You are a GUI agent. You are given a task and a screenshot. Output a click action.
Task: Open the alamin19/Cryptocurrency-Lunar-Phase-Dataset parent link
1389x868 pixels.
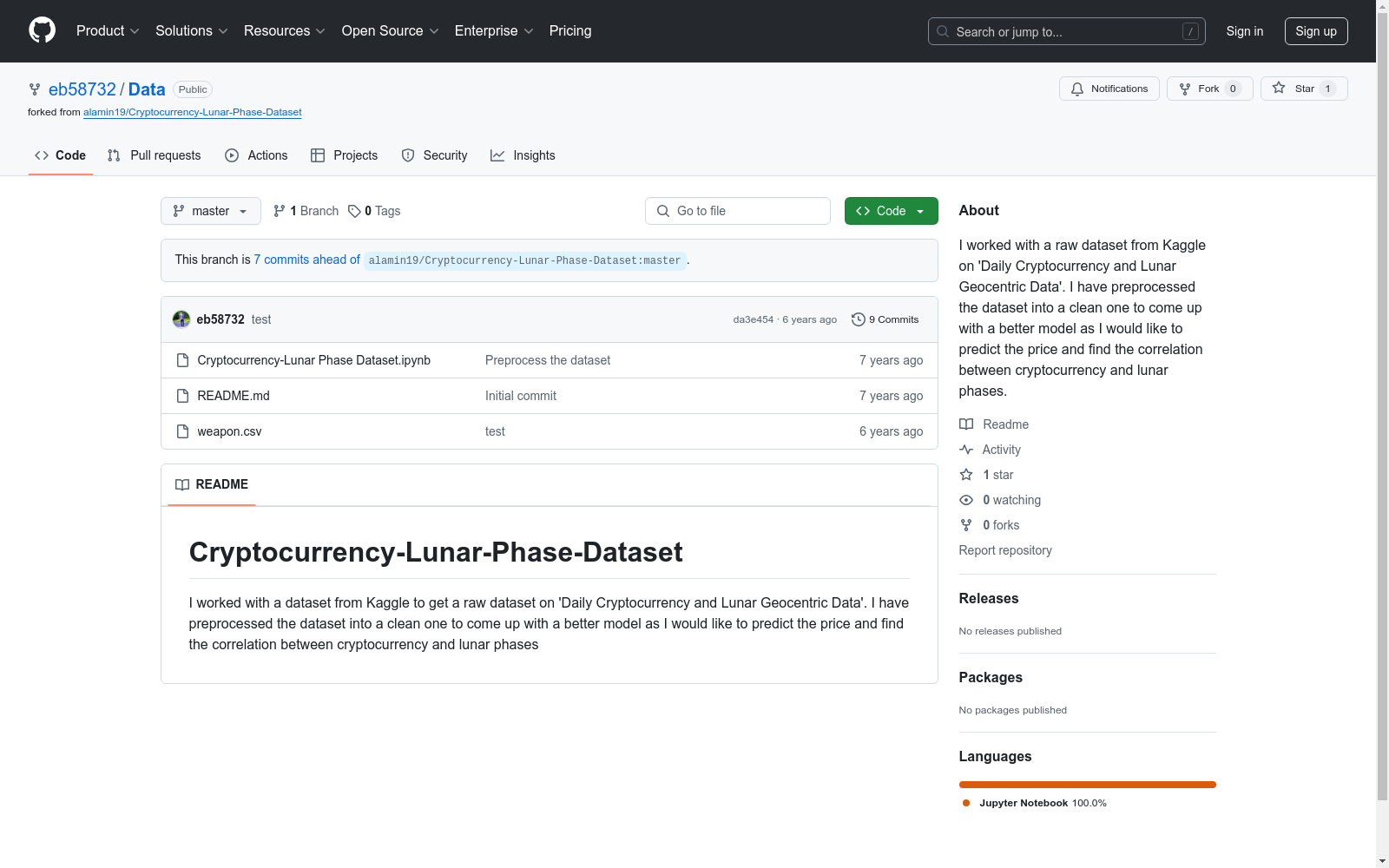[193, 112]
